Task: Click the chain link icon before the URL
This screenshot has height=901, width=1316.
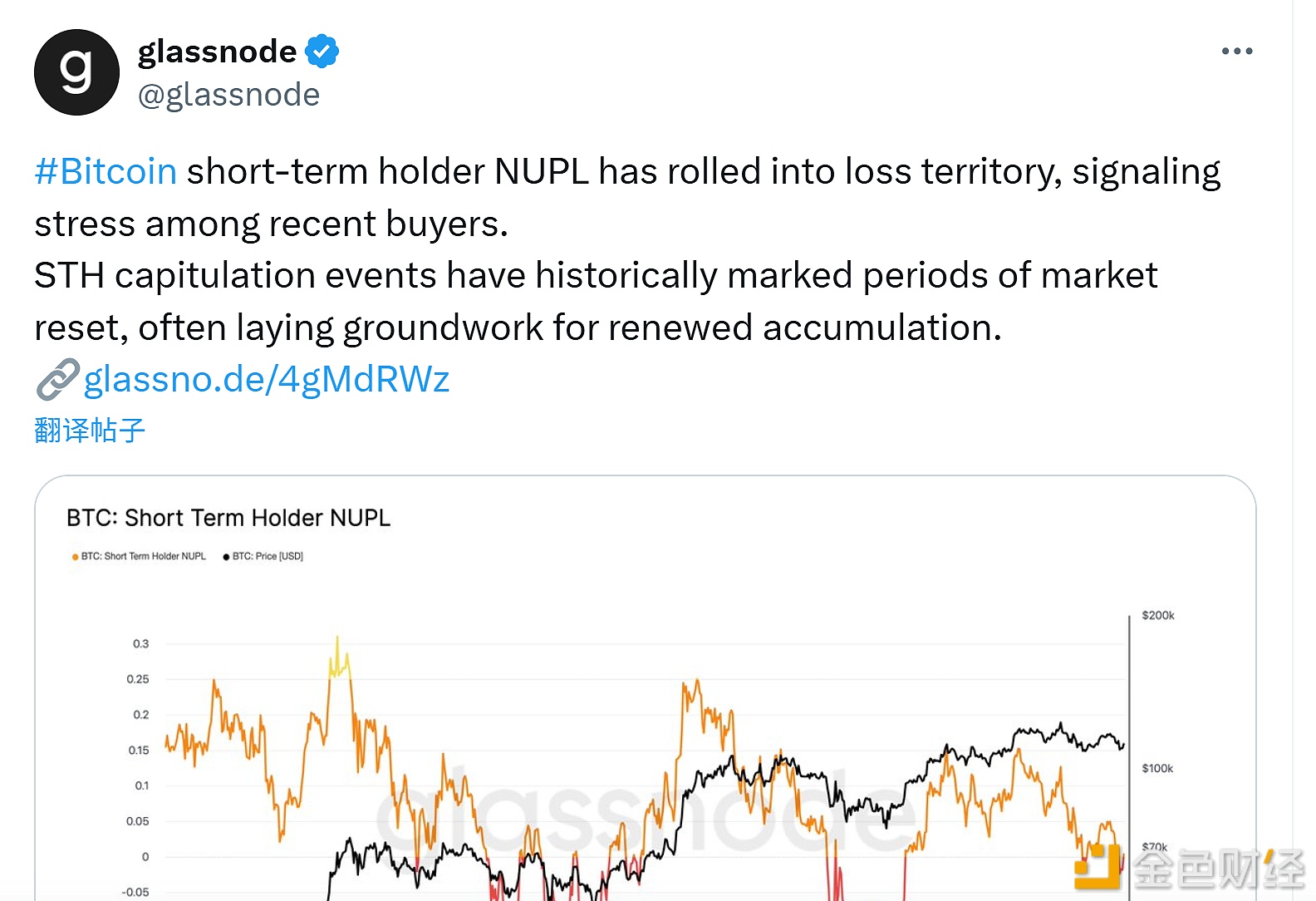Action: pos(57,380)
